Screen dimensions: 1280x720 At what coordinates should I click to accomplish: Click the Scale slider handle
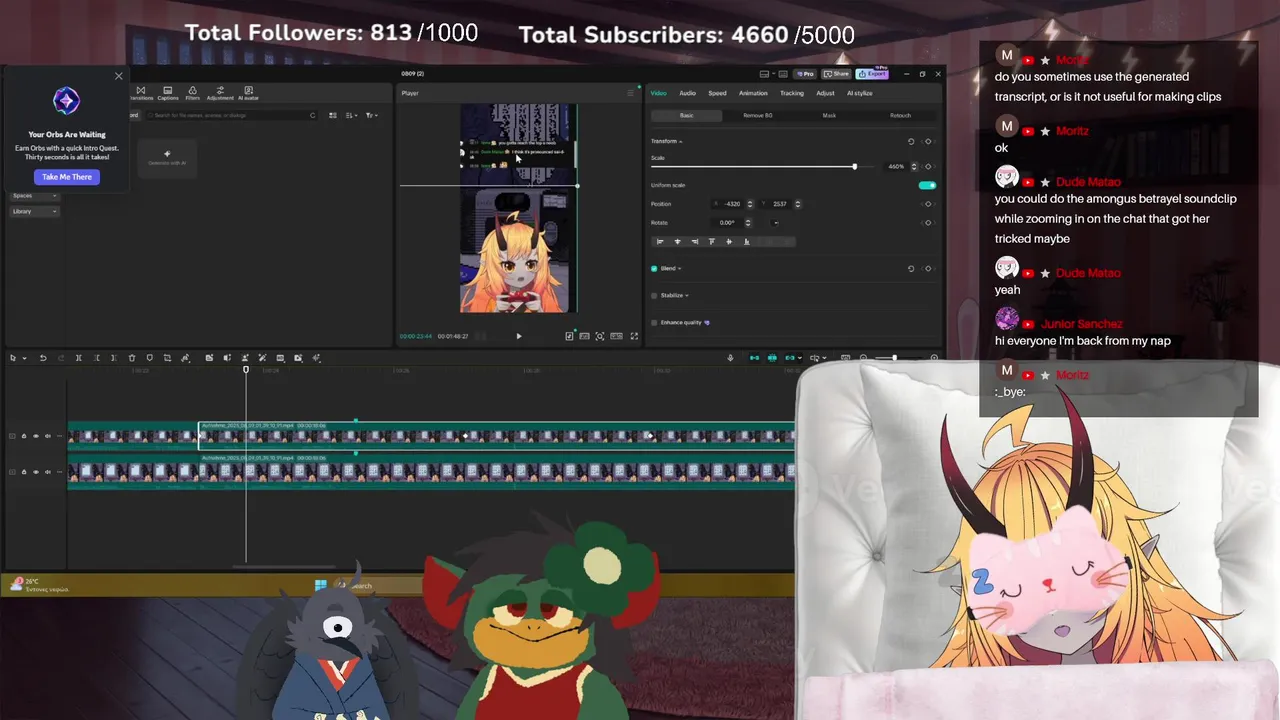(854, 166)
